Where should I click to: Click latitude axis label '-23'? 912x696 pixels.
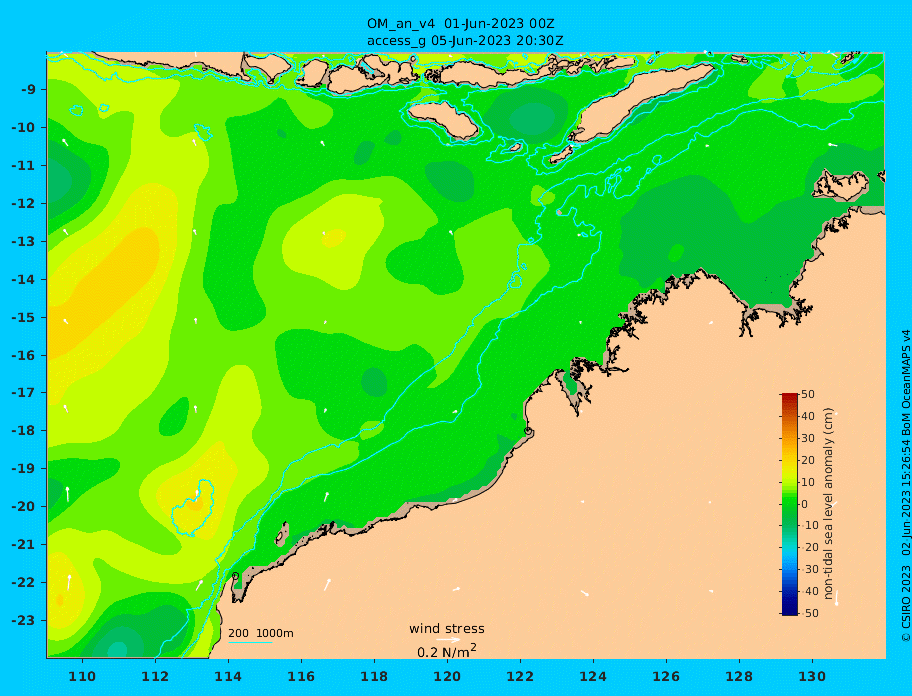(x=23, y=620)
